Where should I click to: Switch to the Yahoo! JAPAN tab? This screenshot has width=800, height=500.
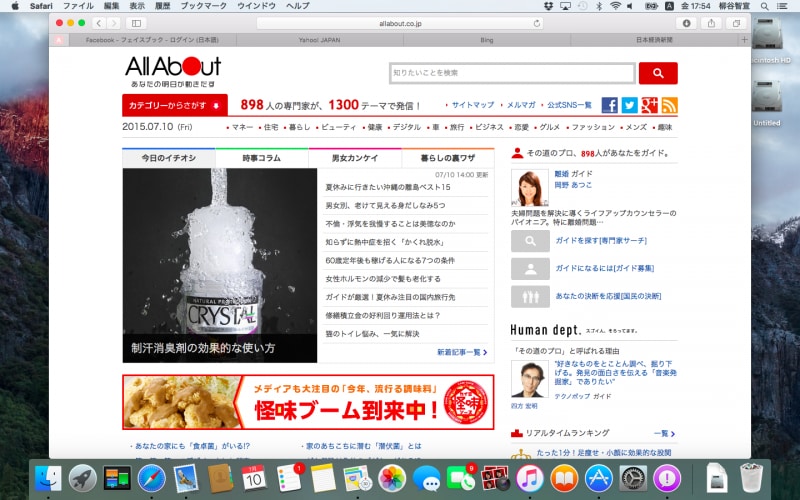click(x=319, y=40)
